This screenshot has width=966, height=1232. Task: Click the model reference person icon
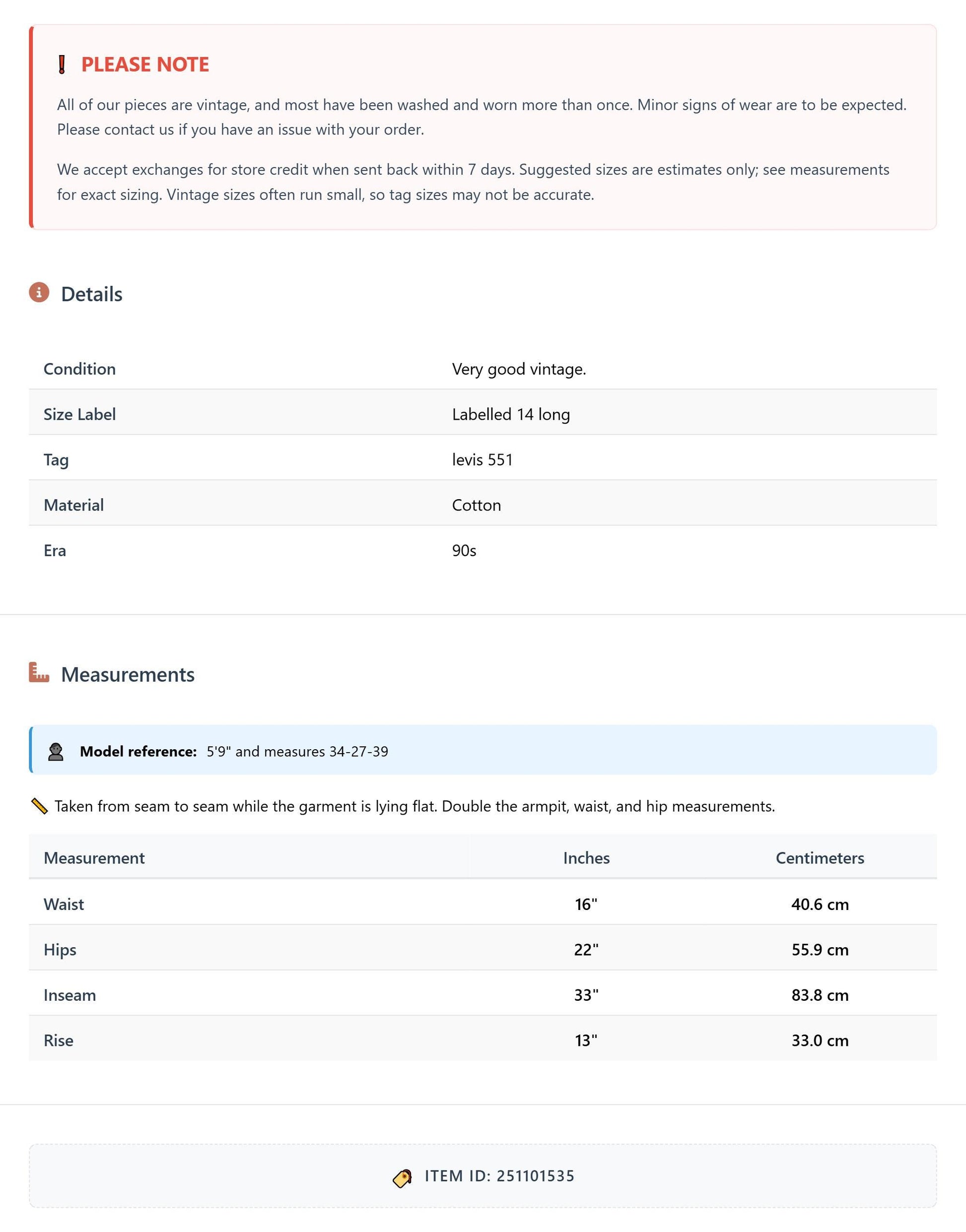click(x=56, y=751)
